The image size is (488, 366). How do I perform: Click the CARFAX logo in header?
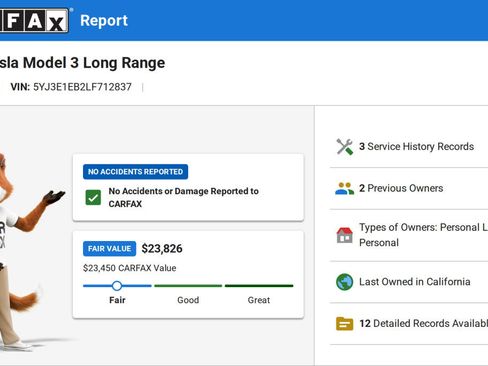[x=34, y=21]
